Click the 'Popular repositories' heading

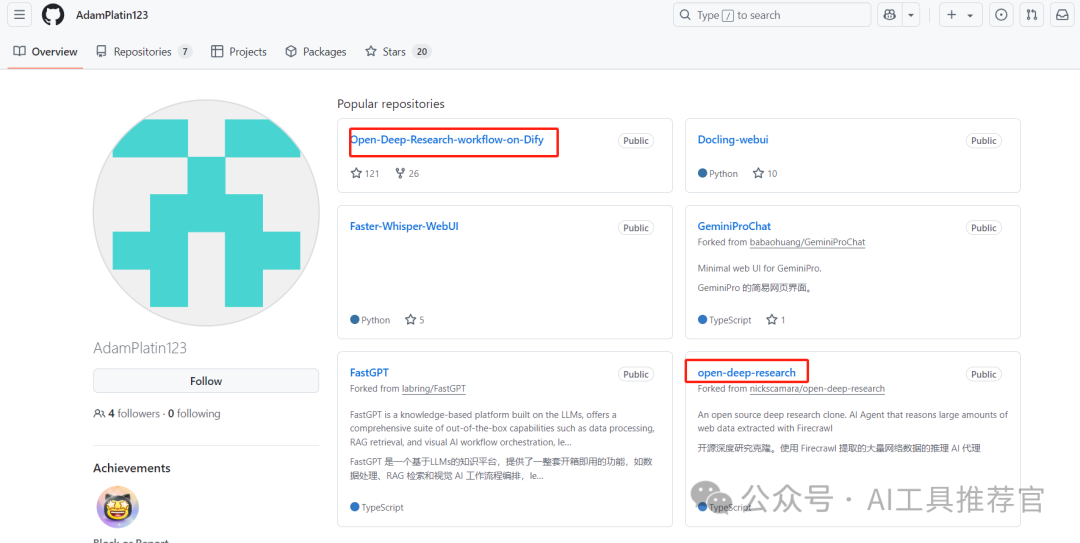pos(391,104)
